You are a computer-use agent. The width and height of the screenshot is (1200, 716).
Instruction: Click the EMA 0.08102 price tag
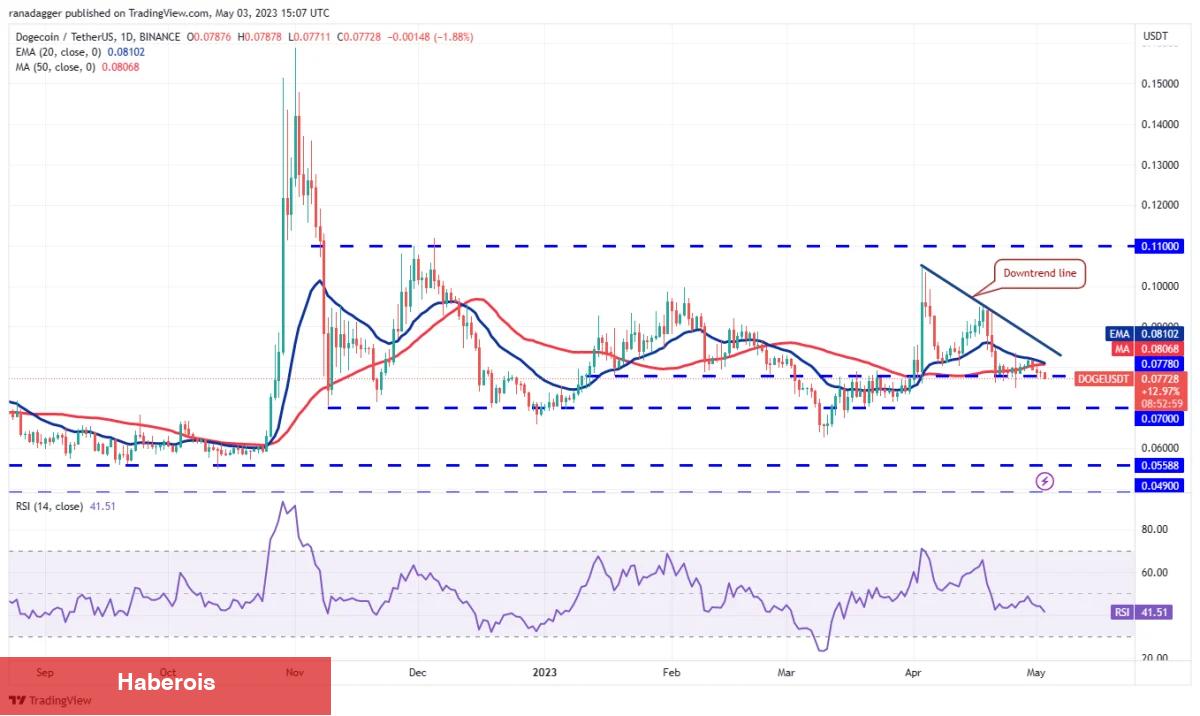tap(1144, 334)
